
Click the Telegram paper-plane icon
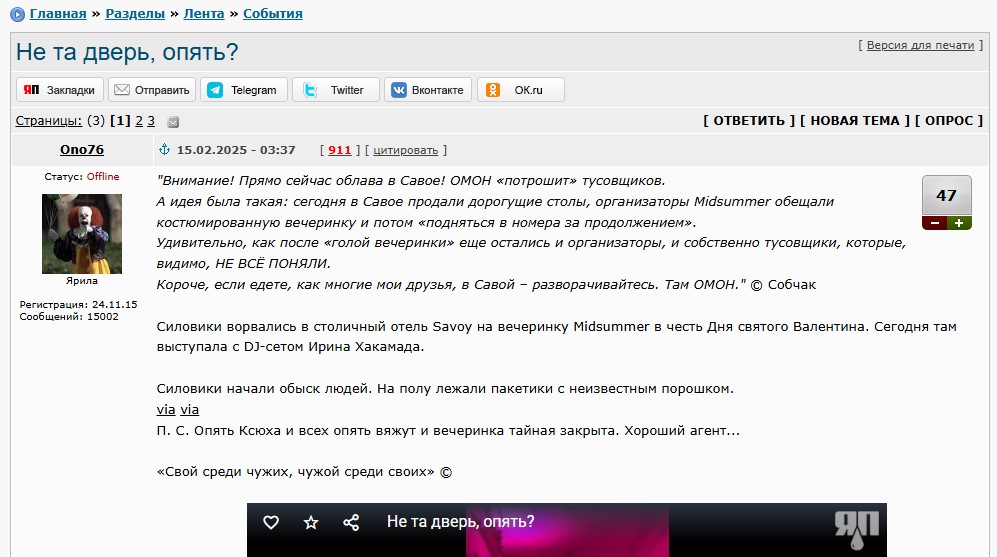pos(215,90)
